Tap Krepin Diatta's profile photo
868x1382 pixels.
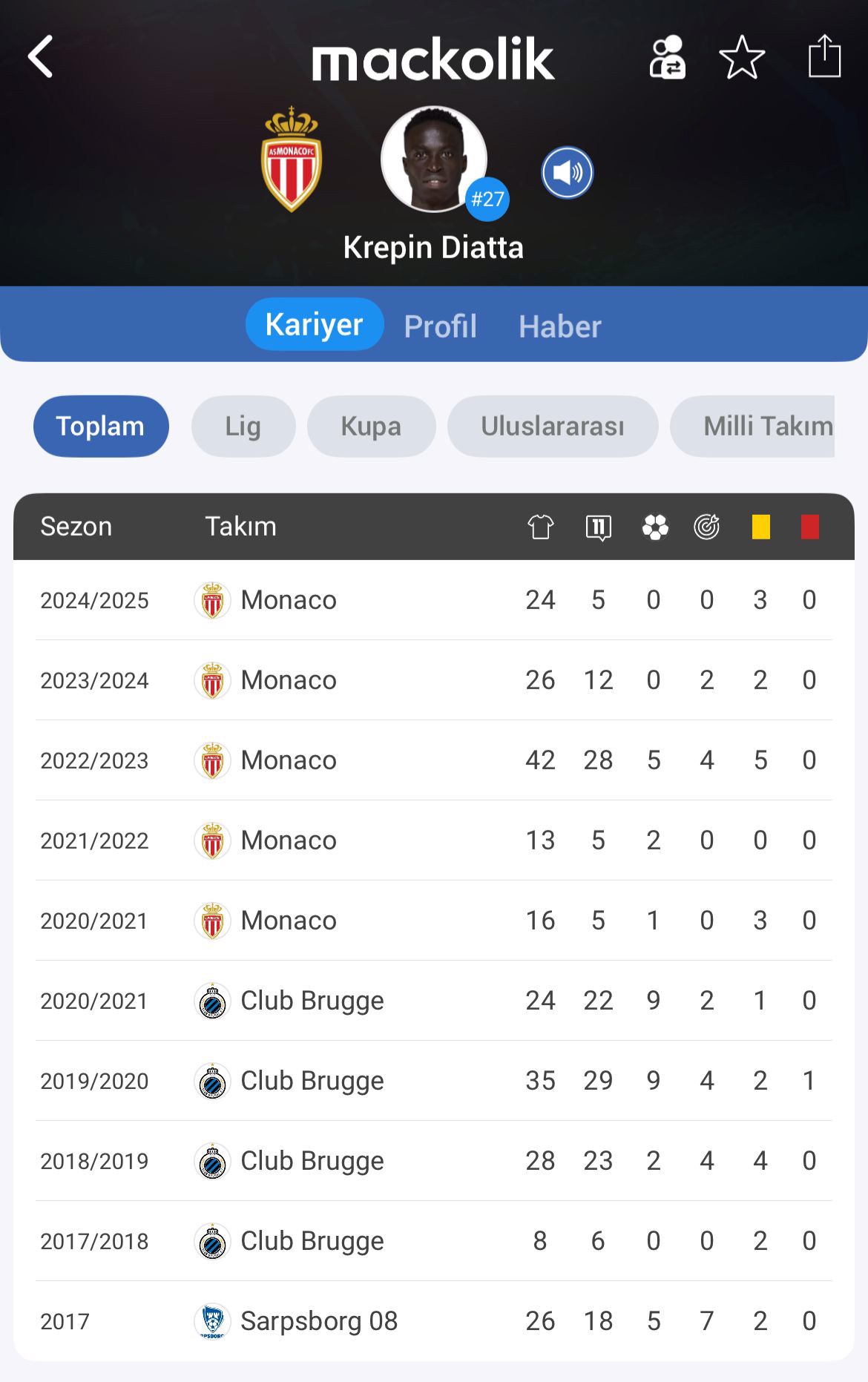[434, 159]
